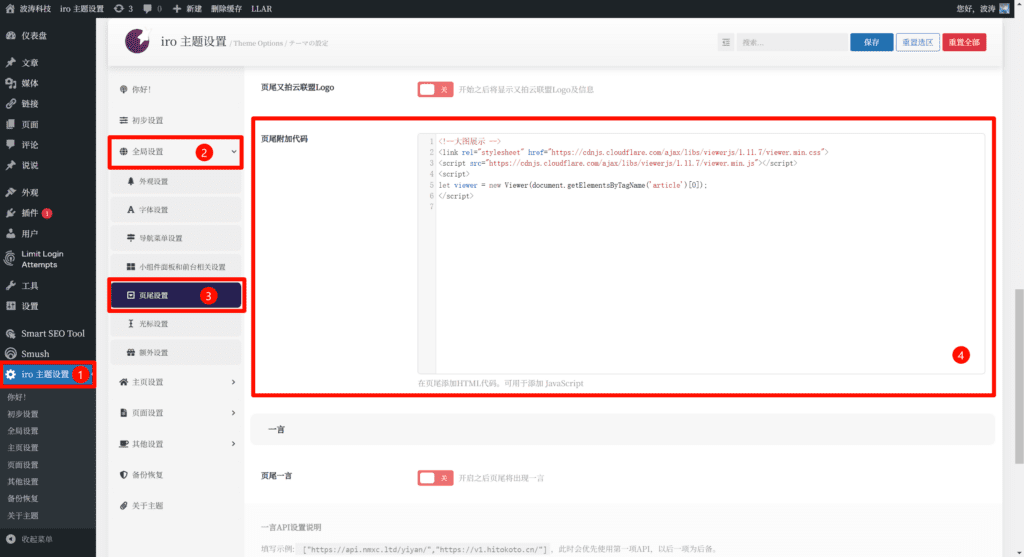Click the user avatar in top right

pyautogui.click(x=1004, y=8)
